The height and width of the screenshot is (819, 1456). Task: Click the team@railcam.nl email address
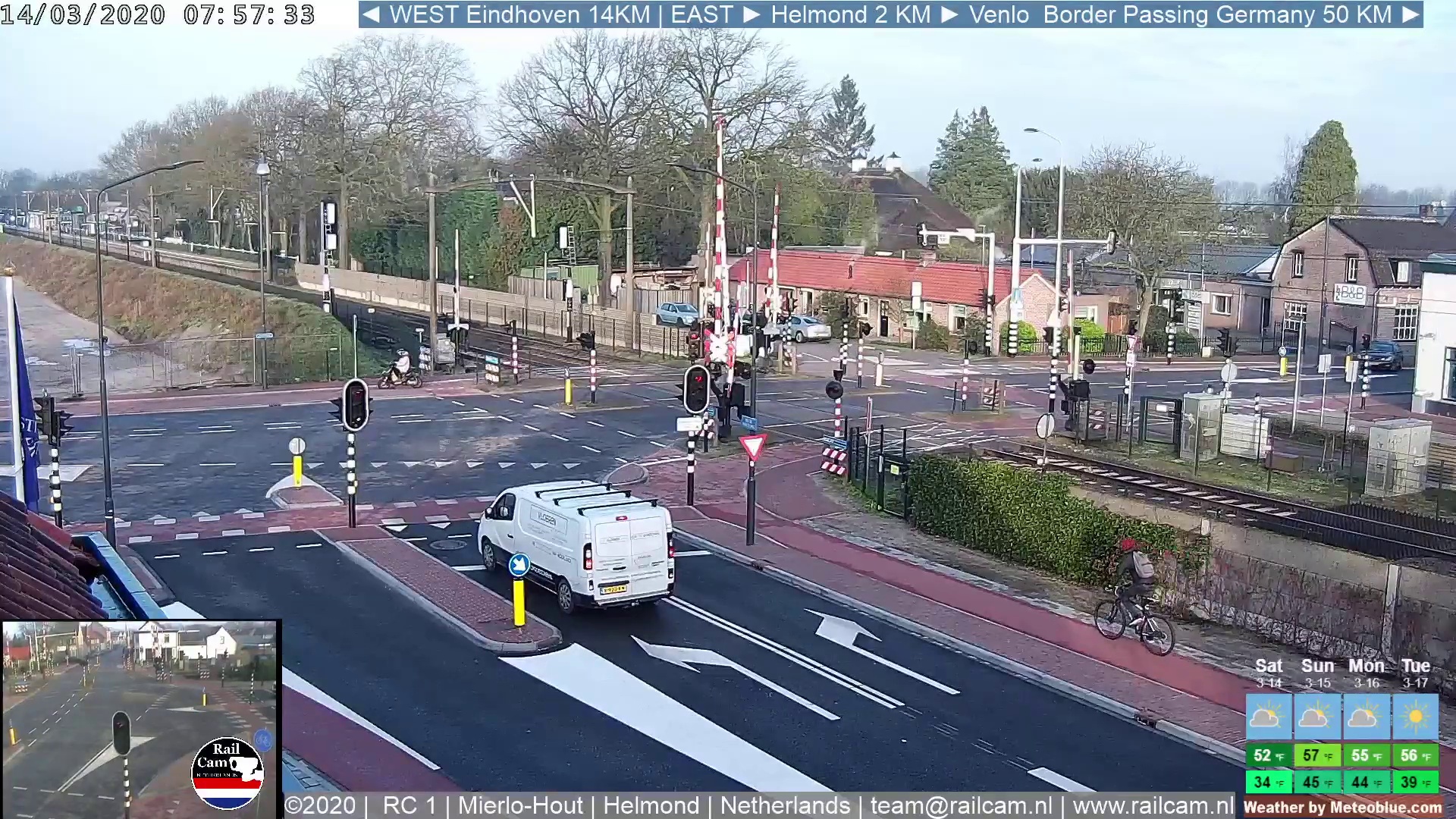coord(961,805)
